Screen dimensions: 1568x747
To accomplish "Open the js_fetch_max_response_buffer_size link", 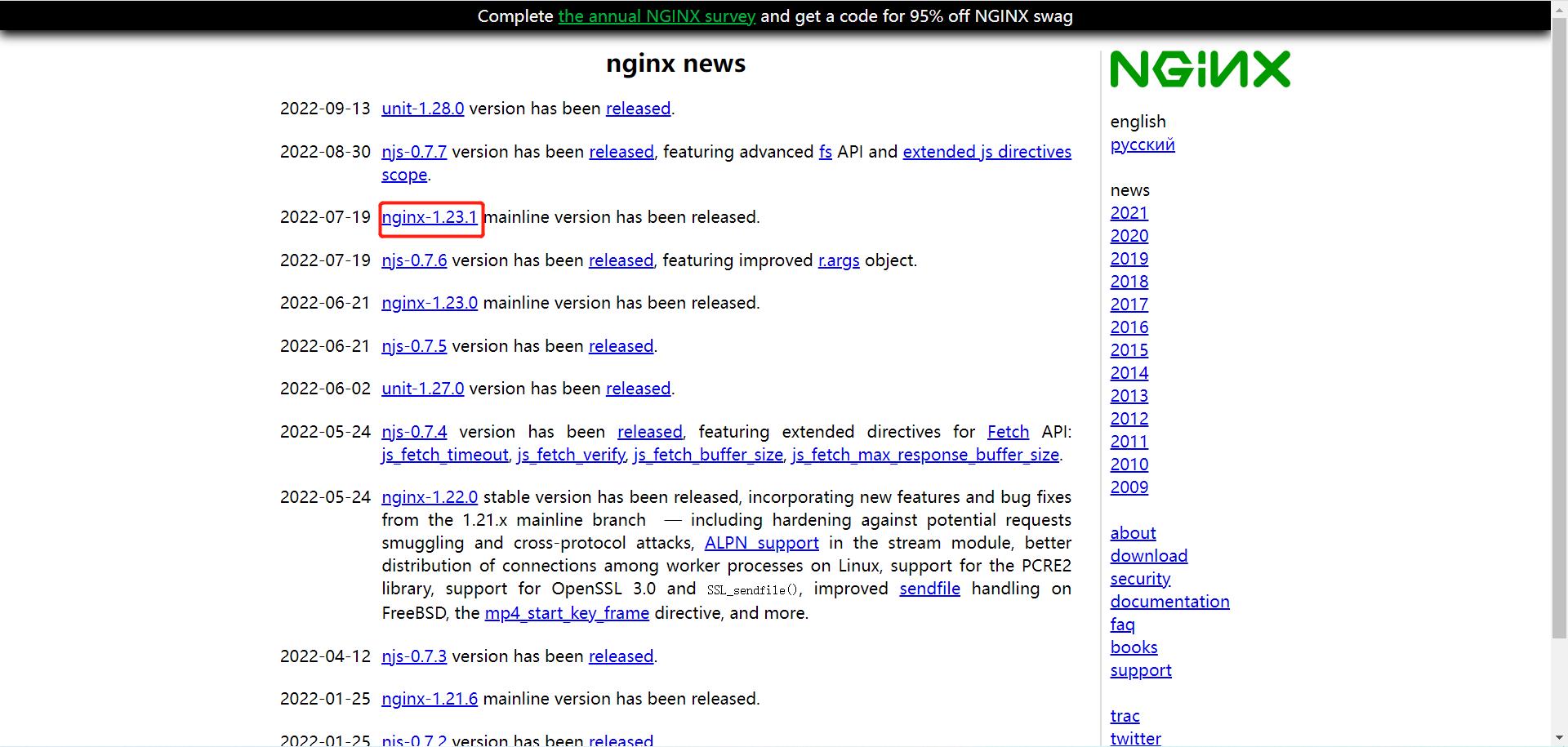I will pyautogui.click(x=925, y=455).
